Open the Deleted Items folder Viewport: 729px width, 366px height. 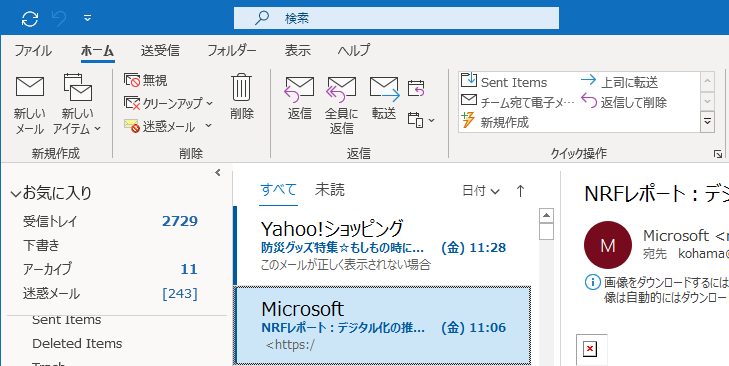(77, 344)
